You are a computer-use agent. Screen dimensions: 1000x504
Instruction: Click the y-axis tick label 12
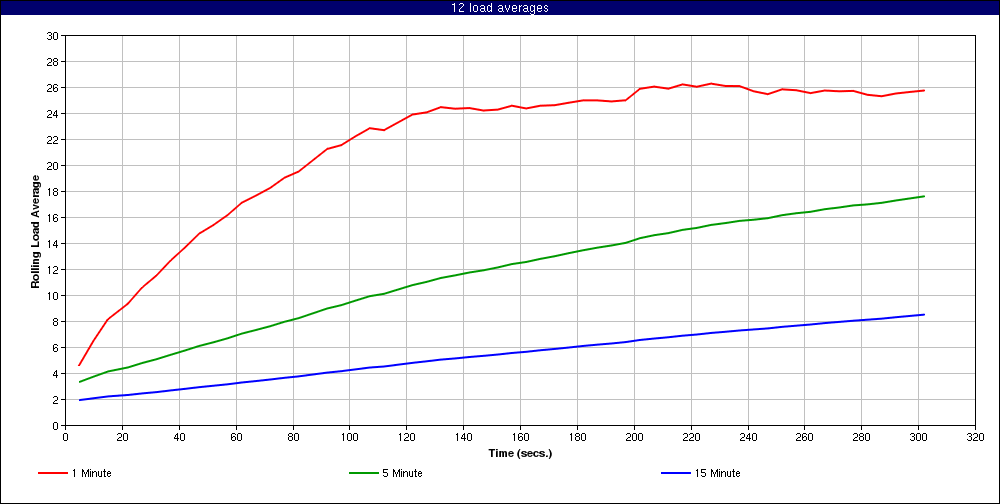53,270
